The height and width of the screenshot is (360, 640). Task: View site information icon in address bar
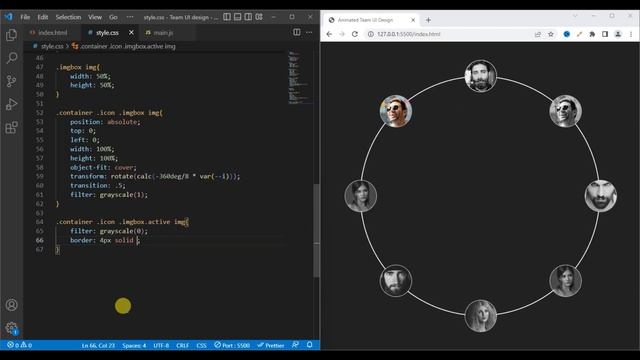click(x=370, y=34)
